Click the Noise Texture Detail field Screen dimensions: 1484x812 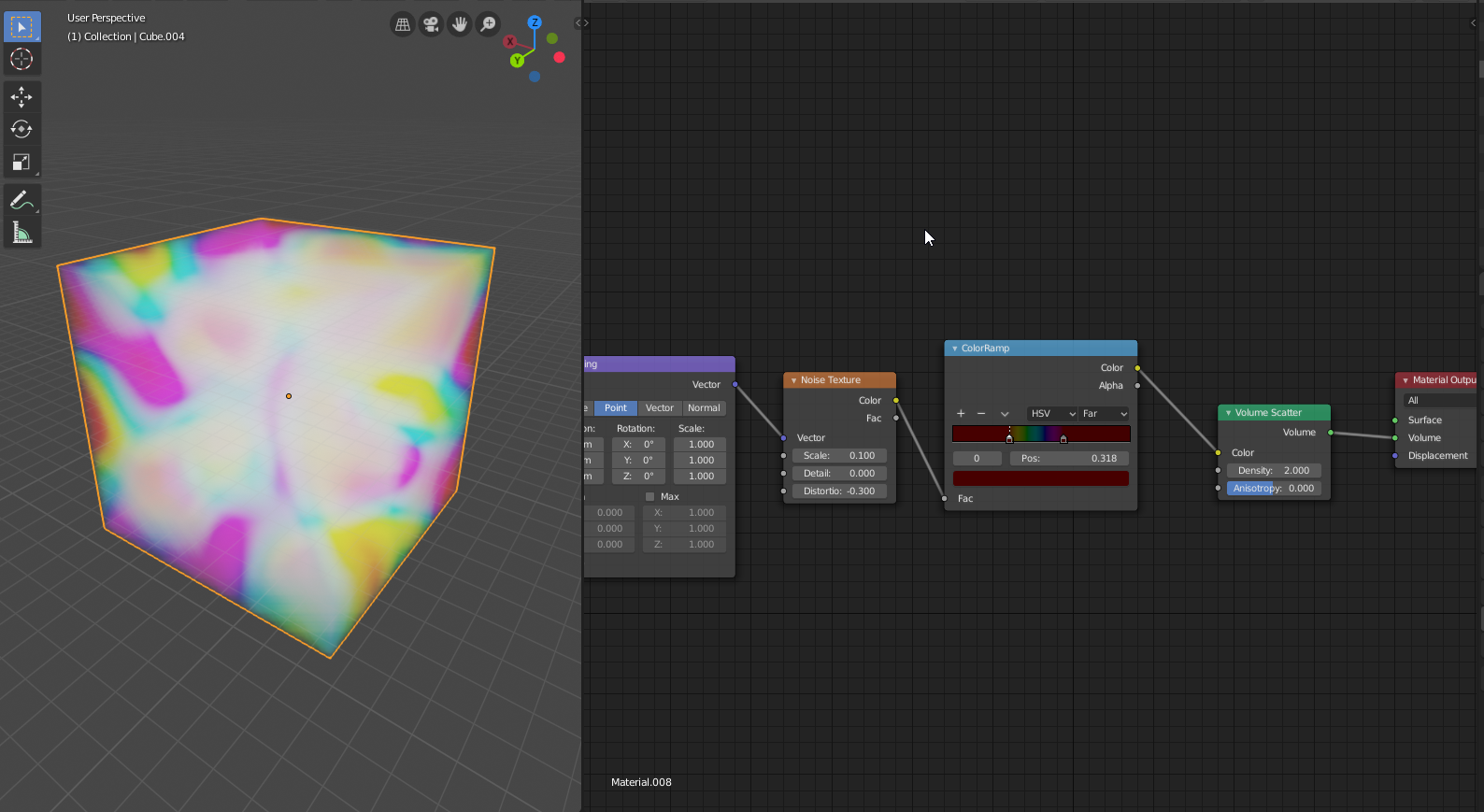tap(839, 473)
